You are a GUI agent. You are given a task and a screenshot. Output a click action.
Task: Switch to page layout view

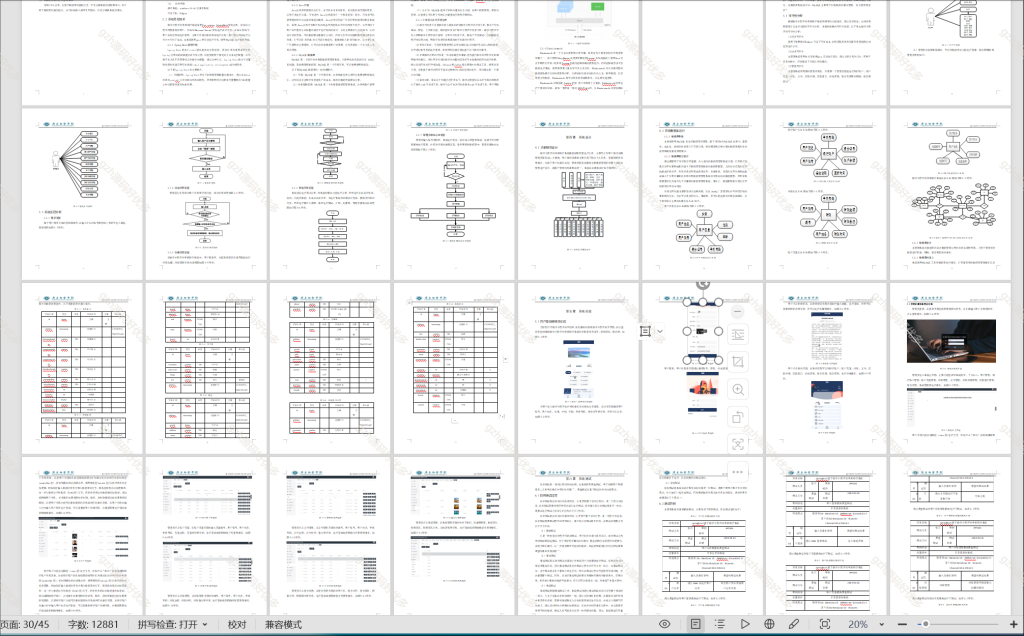(696, 624)
